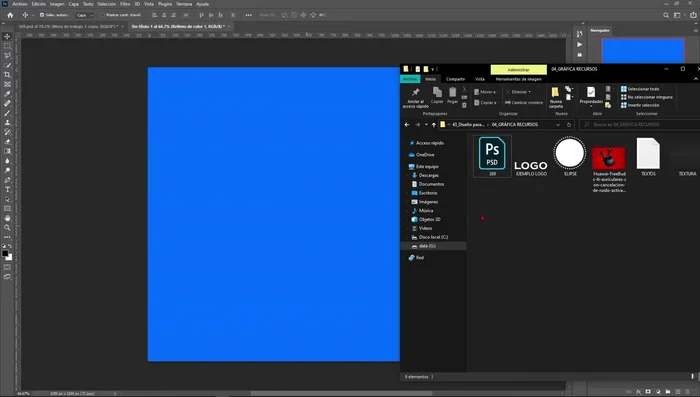Screen dimensions: 700x397
Task: Select the Blur tool
Action: pos(7,161)
